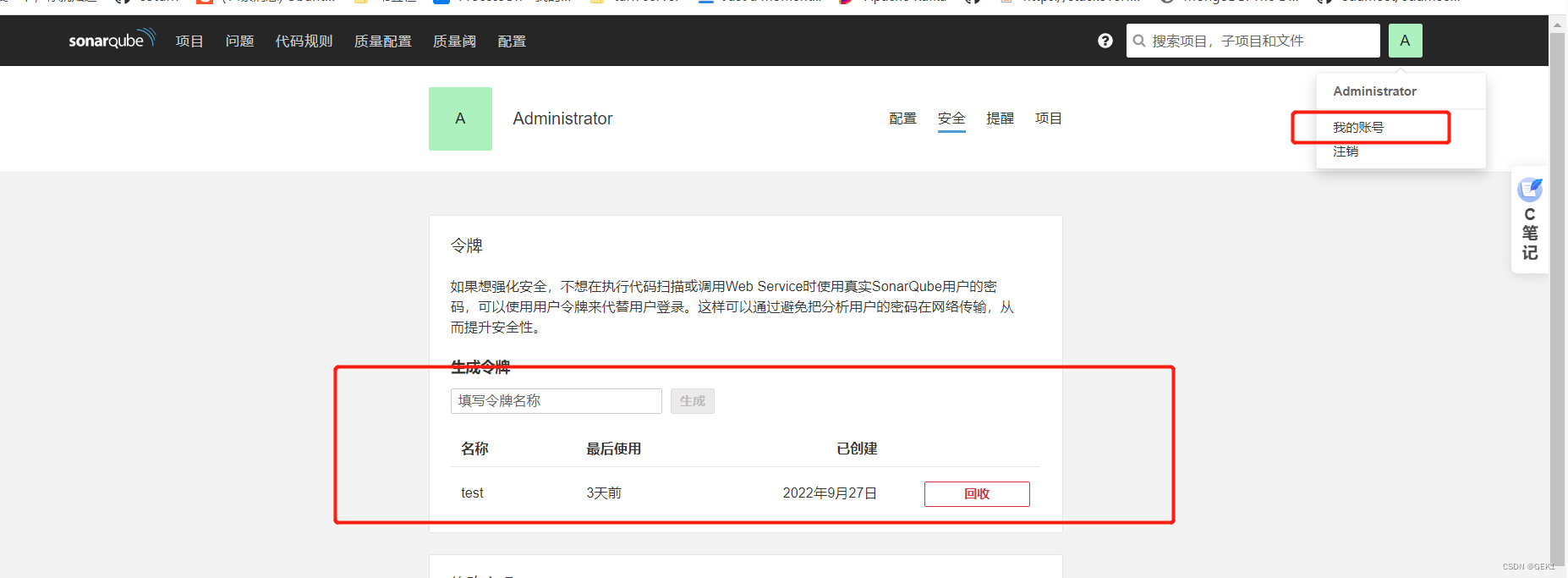The height and width of the screenshot is (578, 1568).
Task: Switch to the account 配置 tab
Action: pos(902,118)
